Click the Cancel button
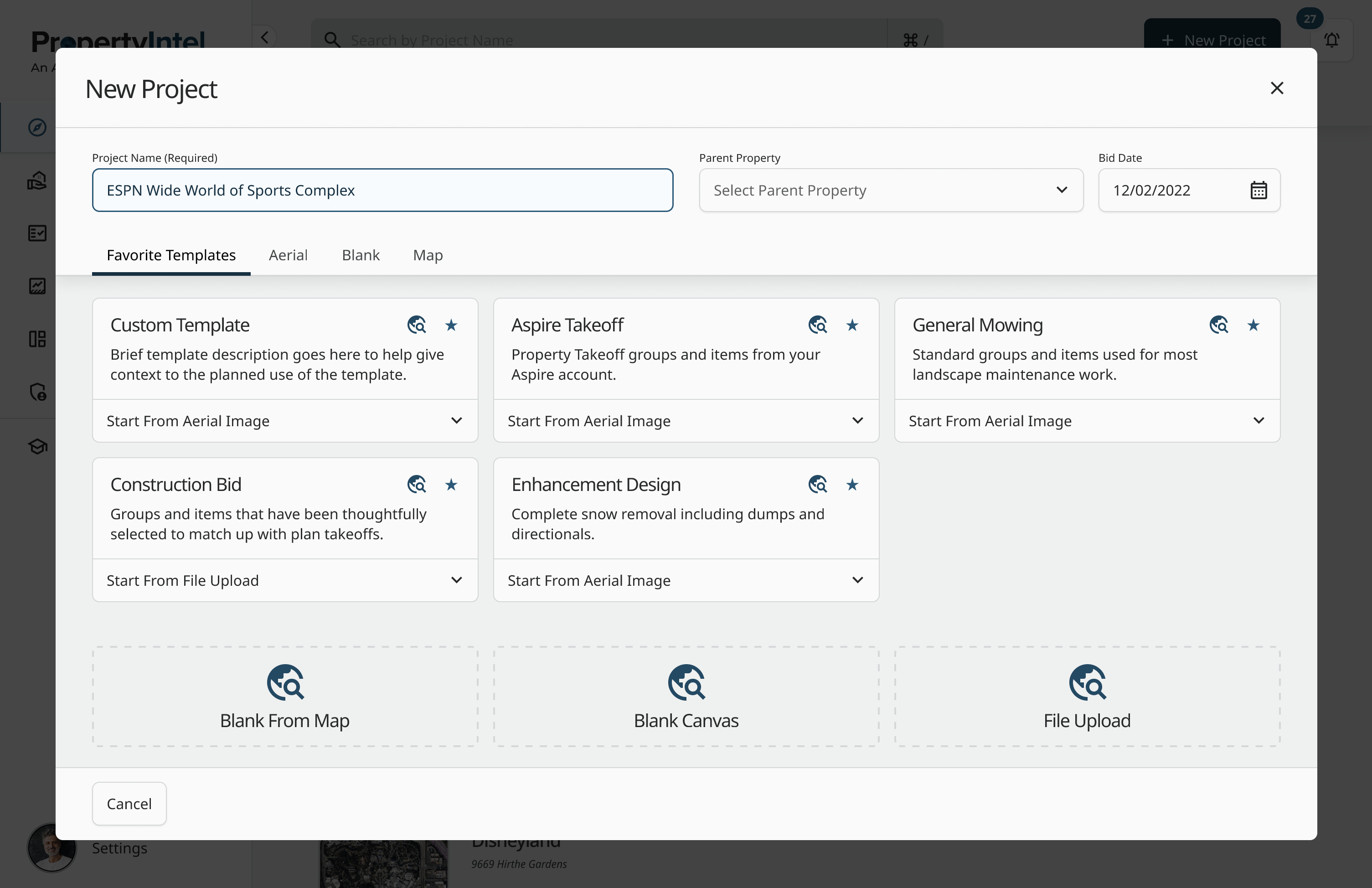The image size is (1372, 888). [129, 803]
